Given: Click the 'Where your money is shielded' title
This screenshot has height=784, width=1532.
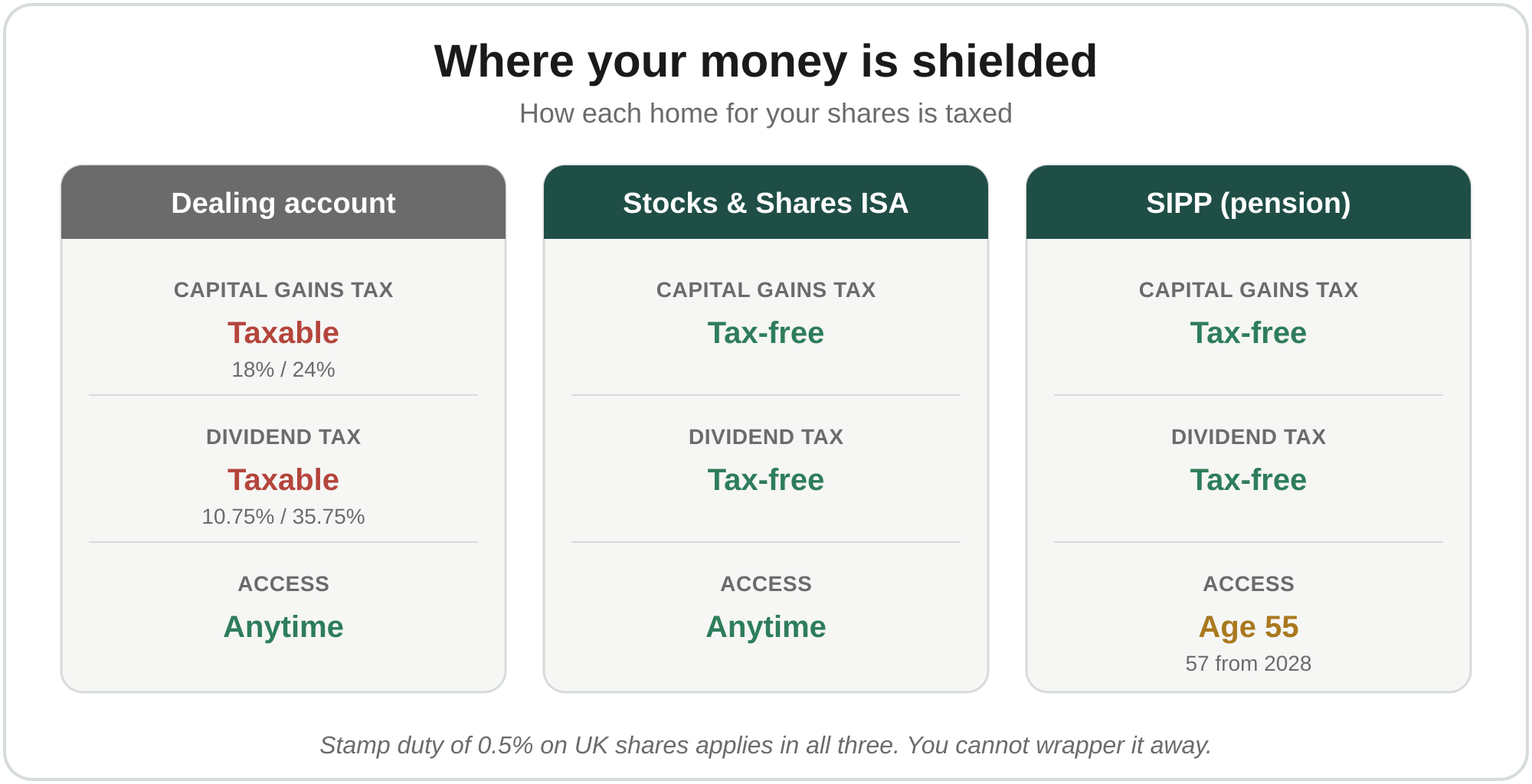Looking at the screenshot, I should click(x=766, y=61).
